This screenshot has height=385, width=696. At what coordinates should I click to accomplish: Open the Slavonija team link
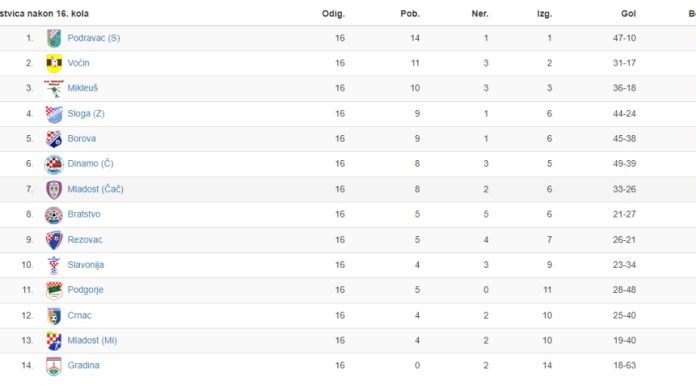[x=86, y=265]
